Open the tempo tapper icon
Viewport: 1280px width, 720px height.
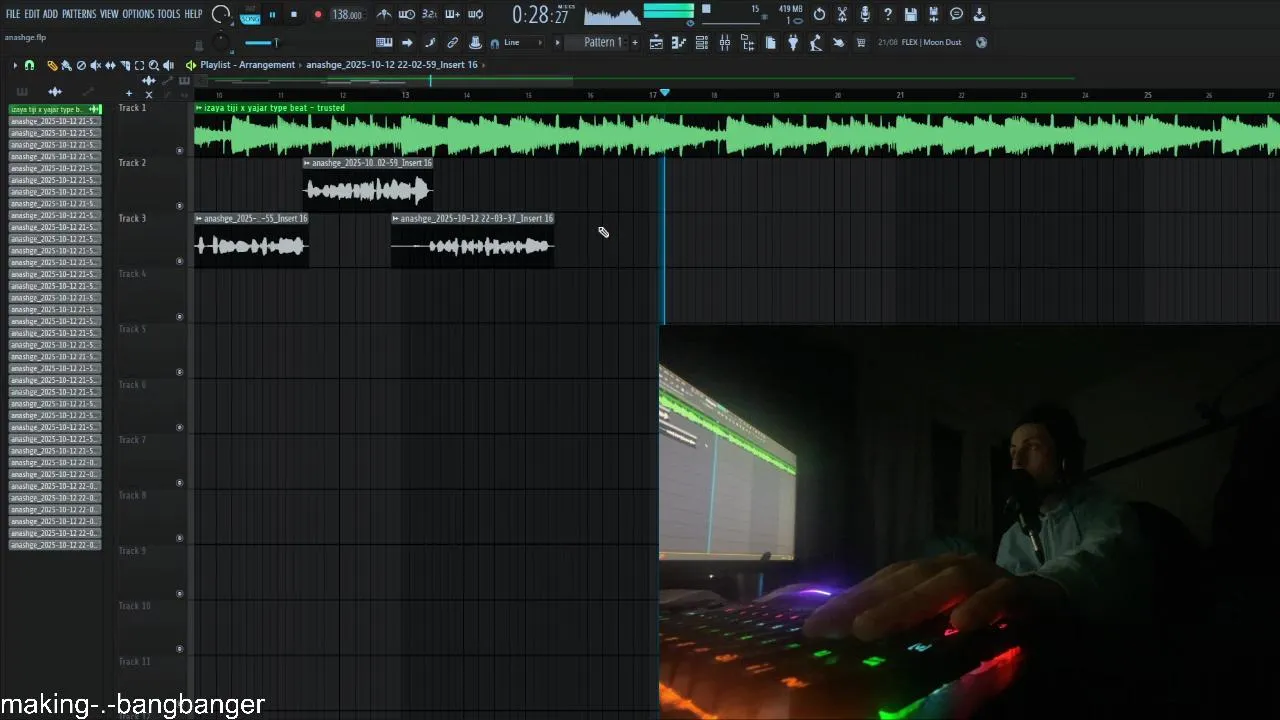816,42
